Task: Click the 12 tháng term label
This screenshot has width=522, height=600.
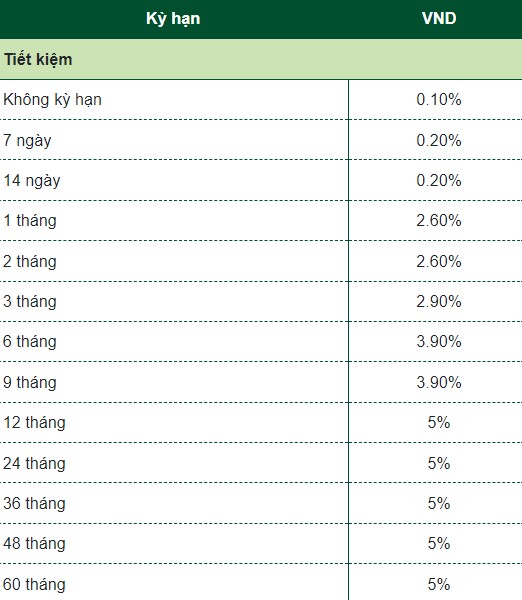Action: [x=34, y=423]
